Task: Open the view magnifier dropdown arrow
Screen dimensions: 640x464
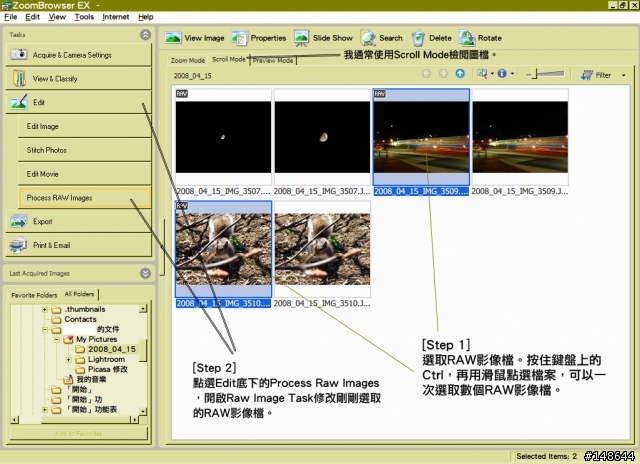Action: (492, 74)
